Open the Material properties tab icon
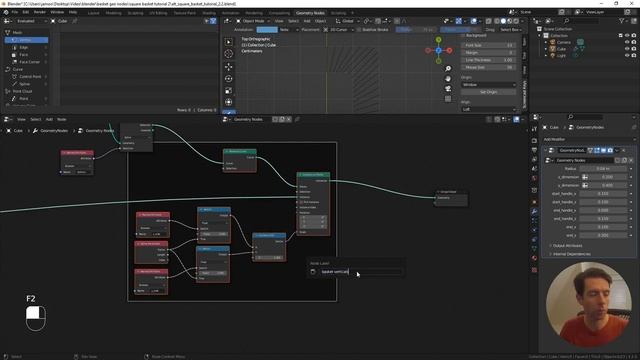Screen dimensions: 640x360 534,258
